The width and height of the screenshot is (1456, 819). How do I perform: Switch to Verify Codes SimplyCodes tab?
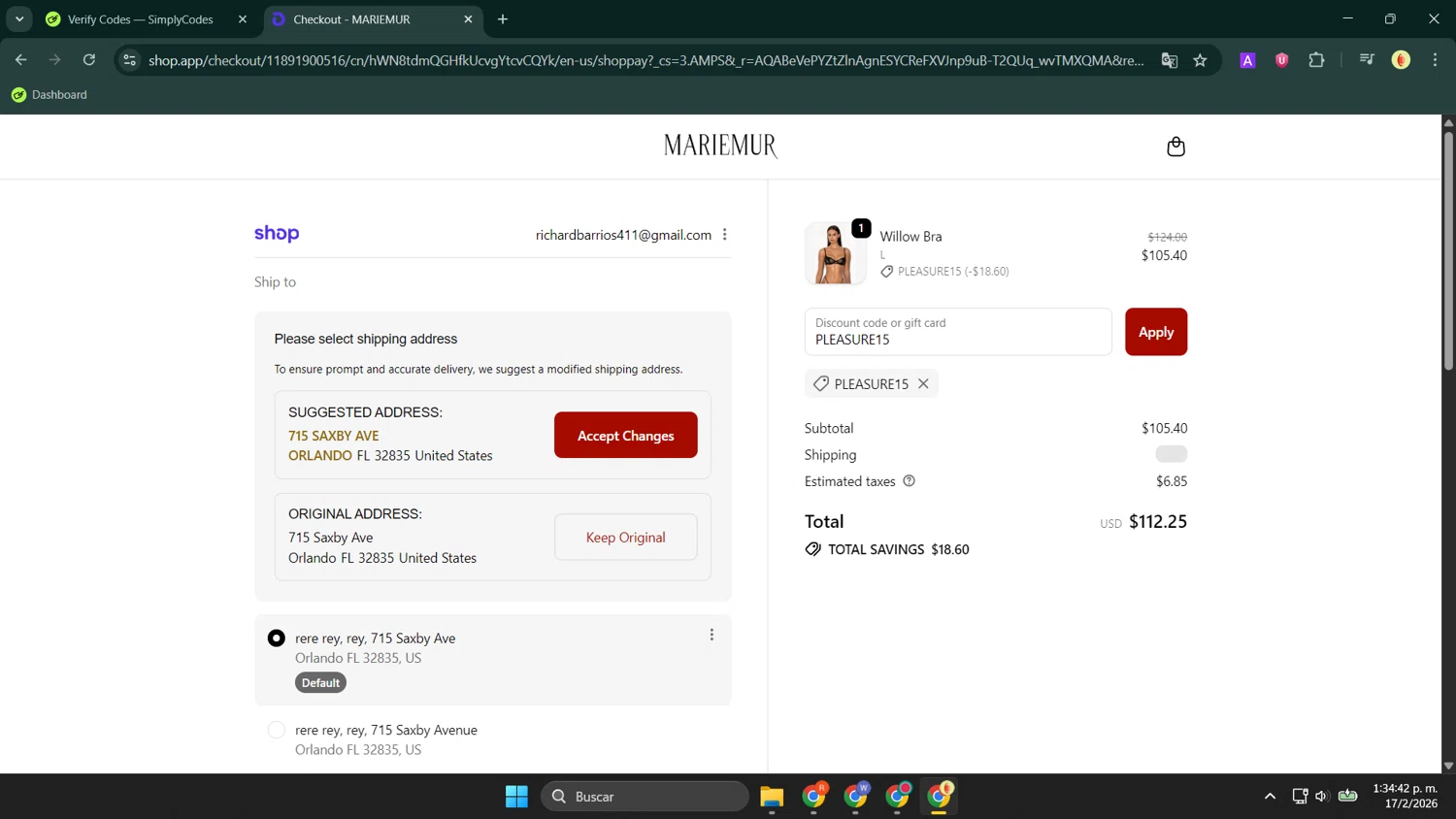pyautogui.click(x=141, y=19)
